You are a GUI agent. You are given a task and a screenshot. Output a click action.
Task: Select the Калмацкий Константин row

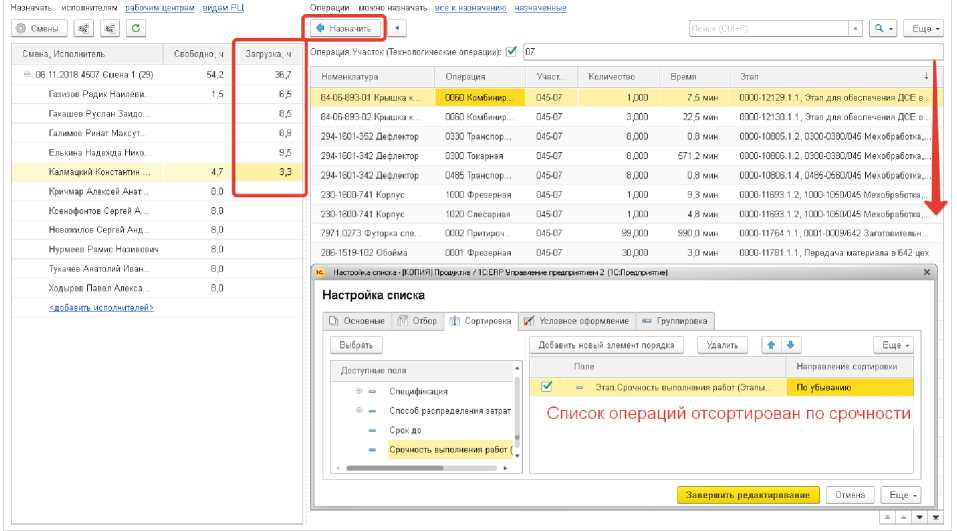pyautogui.click(x=98, y=172)
